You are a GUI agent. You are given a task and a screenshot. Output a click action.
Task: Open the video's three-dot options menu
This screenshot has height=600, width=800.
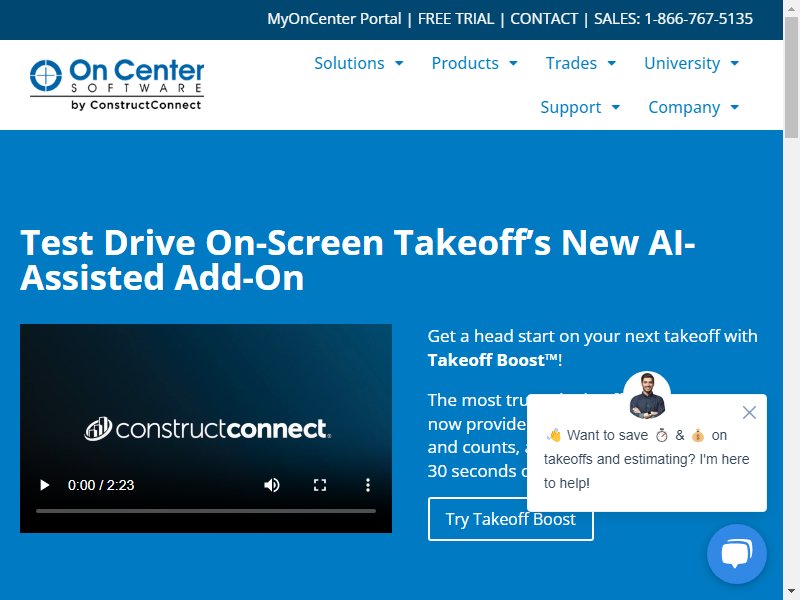pos(367,485)
